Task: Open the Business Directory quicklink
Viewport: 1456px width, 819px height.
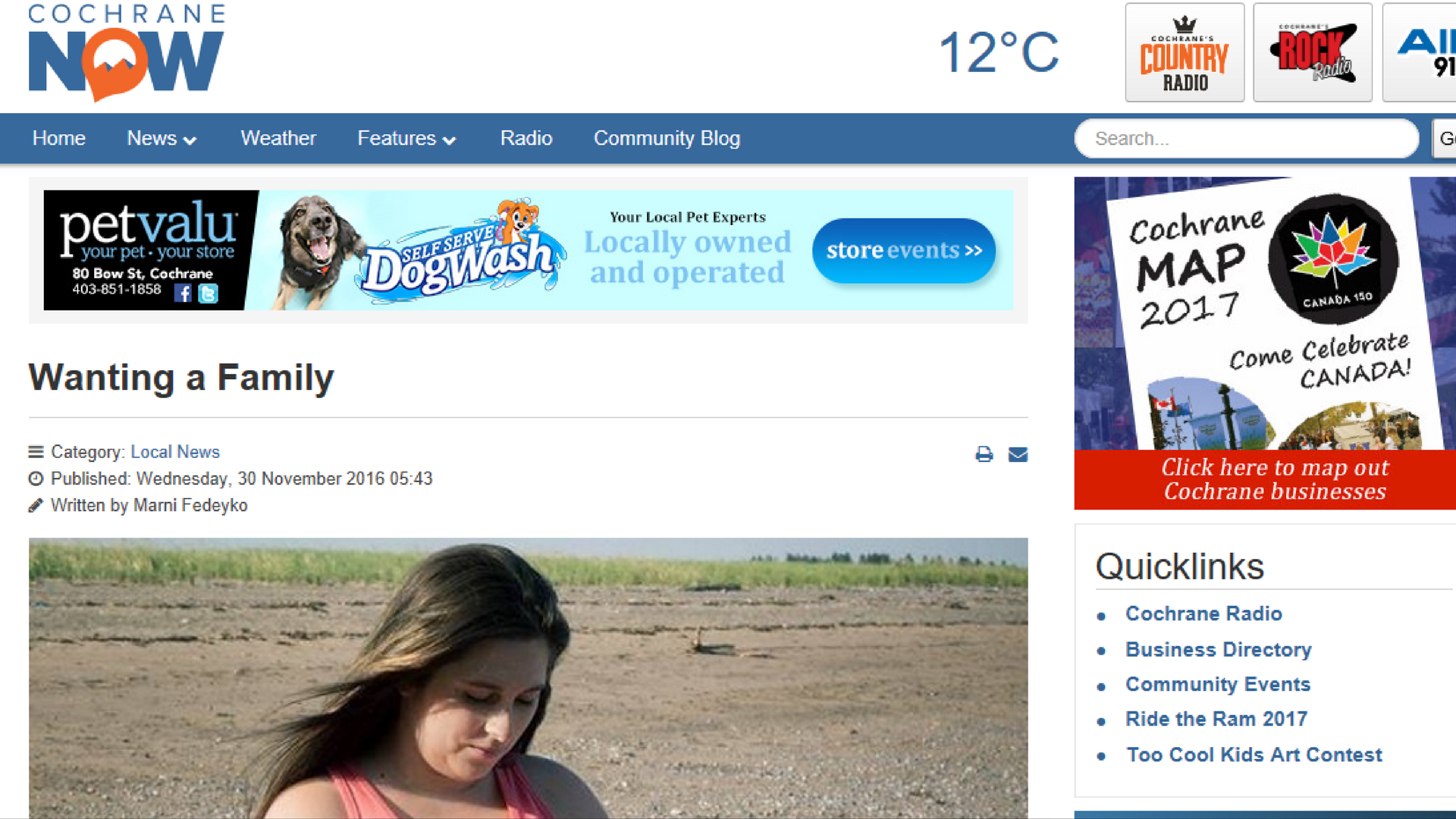Action: [1218, 649]
